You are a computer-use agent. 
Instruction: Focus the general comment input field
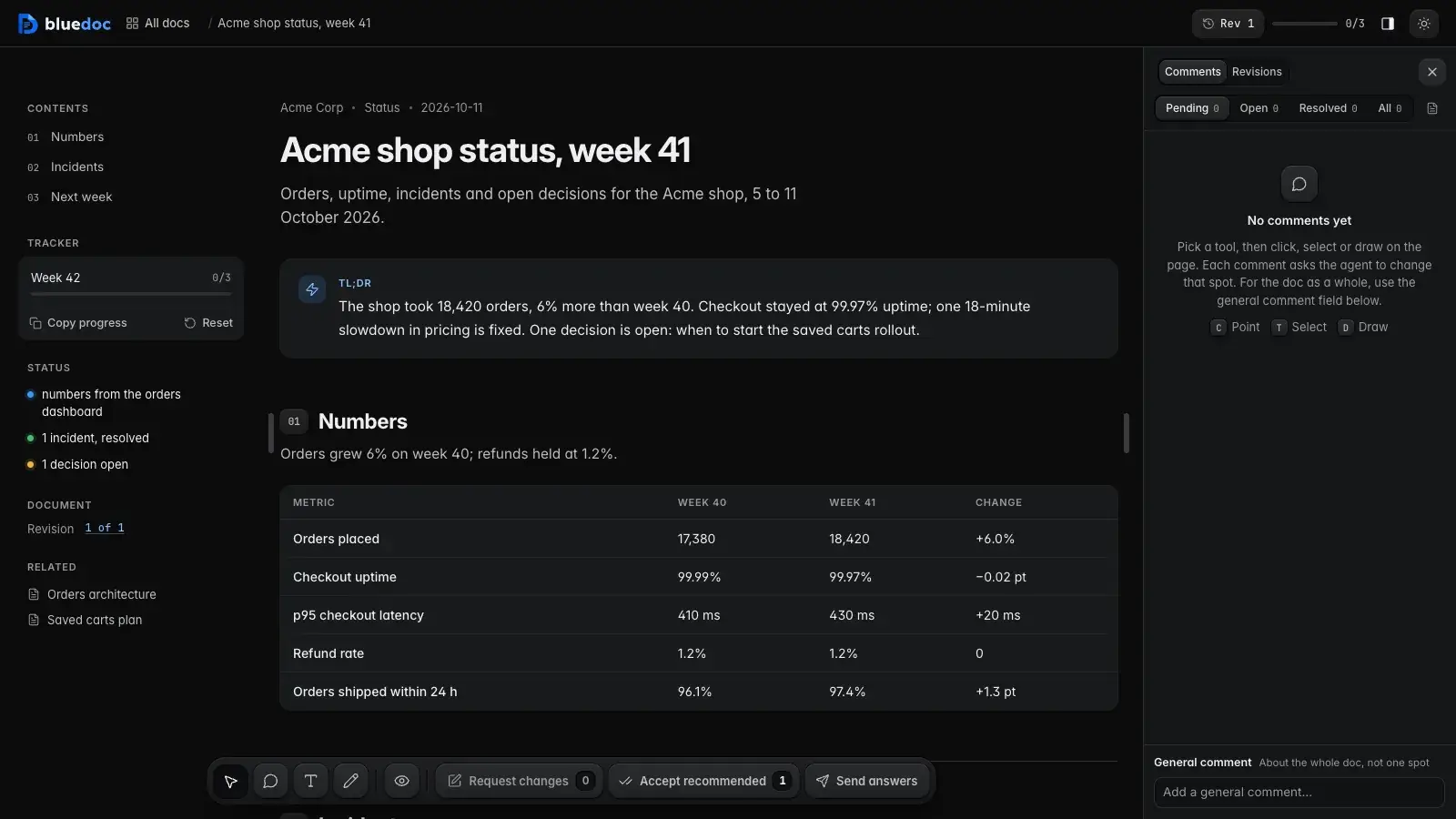1299,793
